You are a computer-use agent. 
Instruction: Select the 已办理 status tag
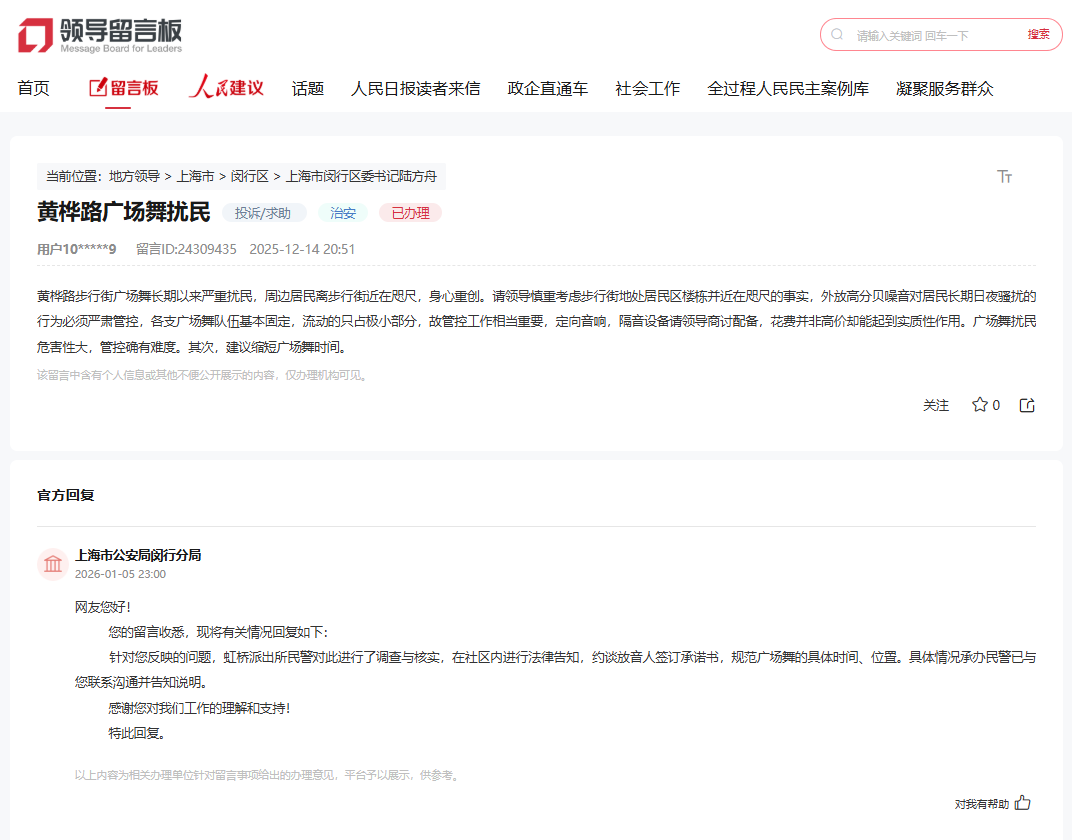tap(409, 212)
